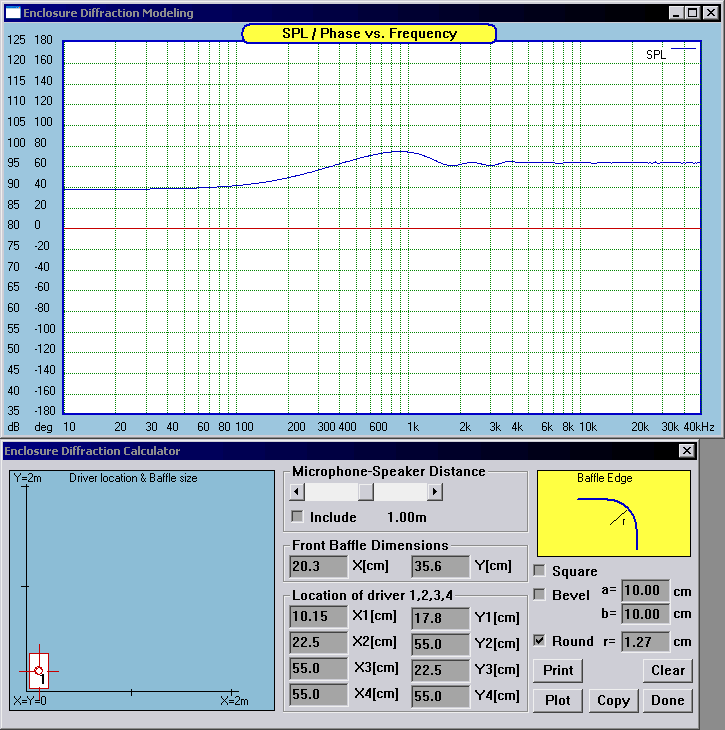Click the Done button
The image size is (725, 730).
pyautogui.click(x=668, y=700)
